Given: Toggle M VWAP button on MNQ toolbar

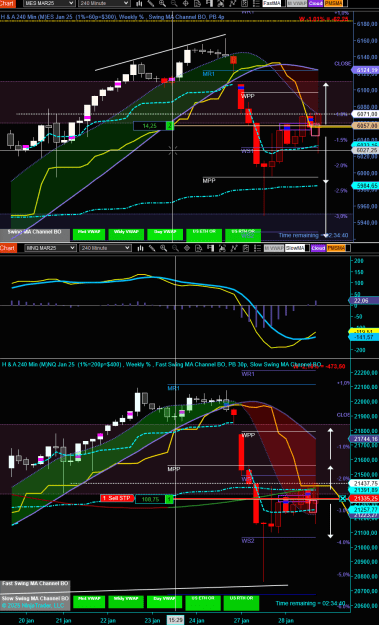Looking at the screenshot, I should coord(274,248).
